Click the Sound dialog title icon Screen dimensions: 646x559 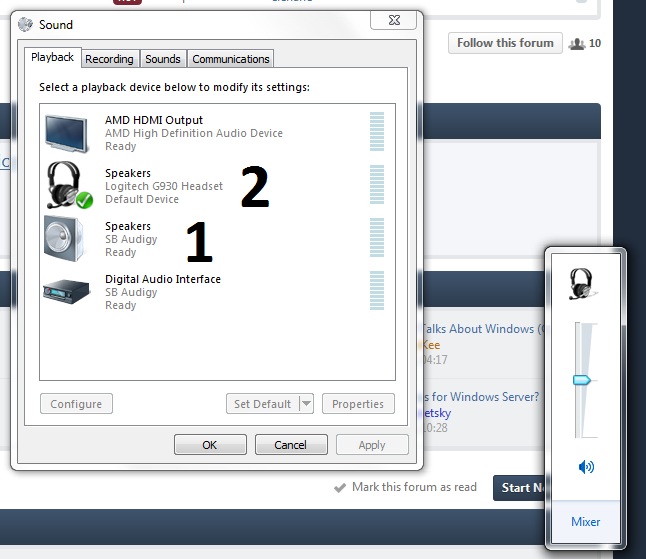click(26, 24)
